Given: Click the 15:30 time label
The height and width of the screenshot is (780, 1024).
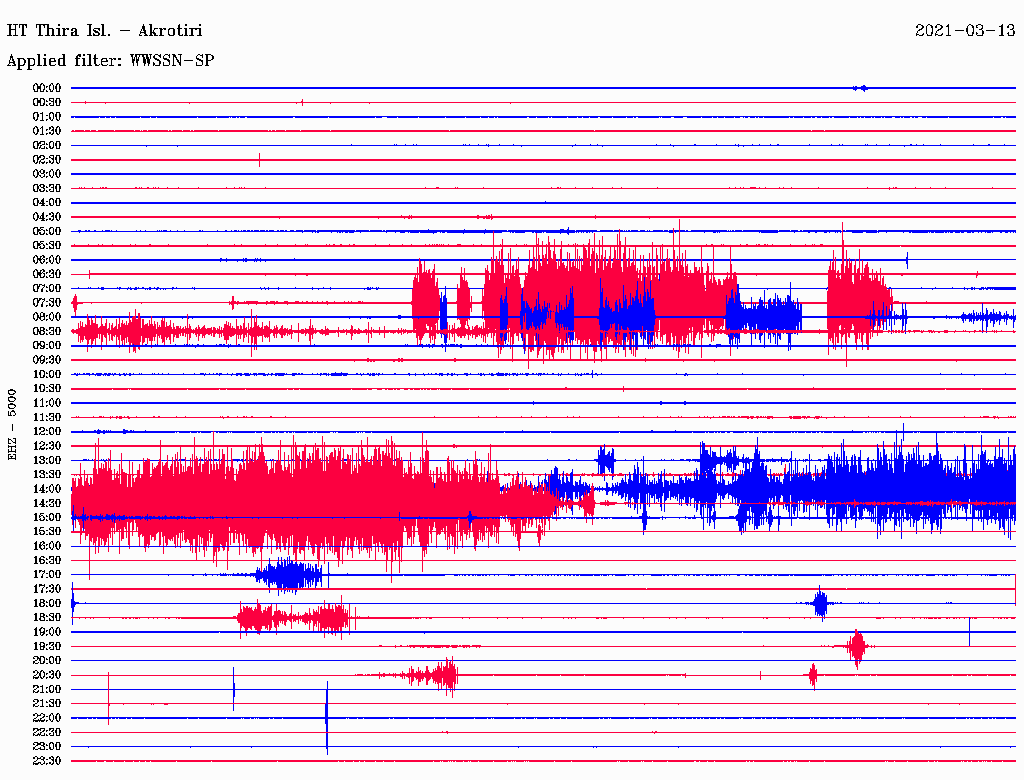Looking at the screenshot, I should point(47,532).
